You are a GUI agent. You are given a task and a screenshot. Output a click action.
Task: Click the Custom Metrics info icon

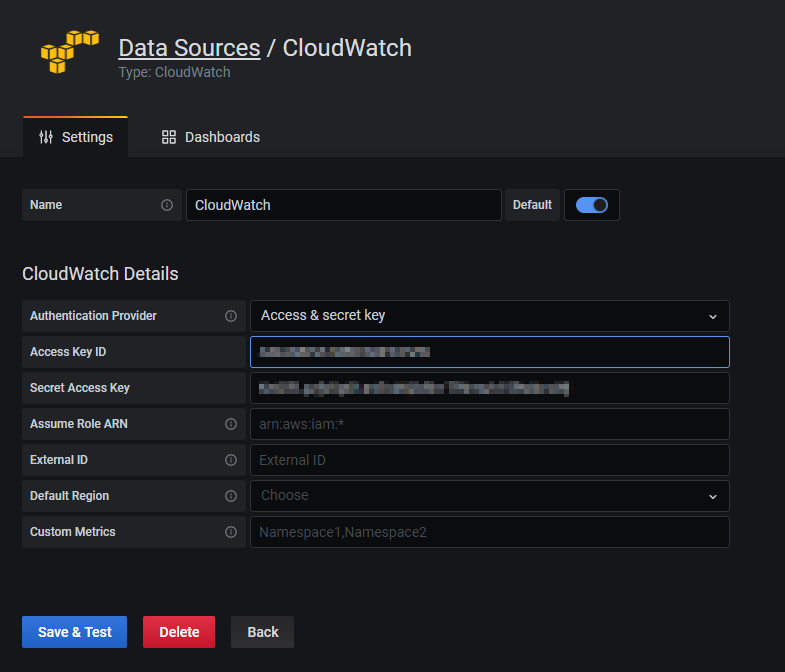tap(231, 532)
